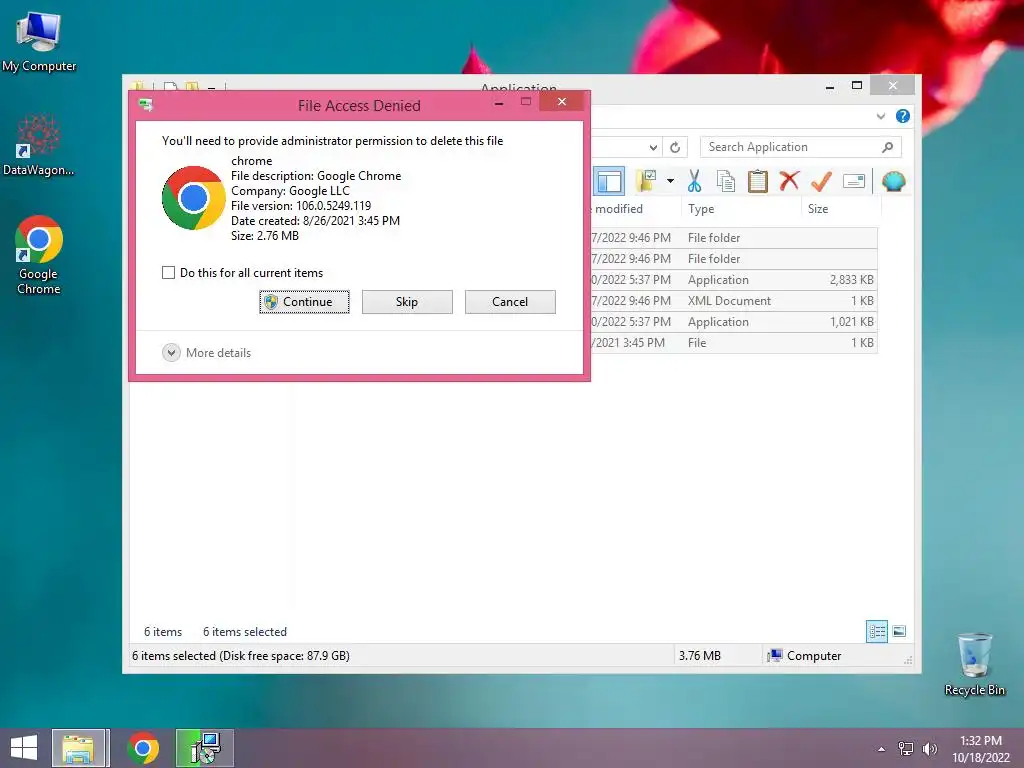Click the blue Help question mark icon
The height and width of the screenshot is (768, 1024).
(903, 116)
